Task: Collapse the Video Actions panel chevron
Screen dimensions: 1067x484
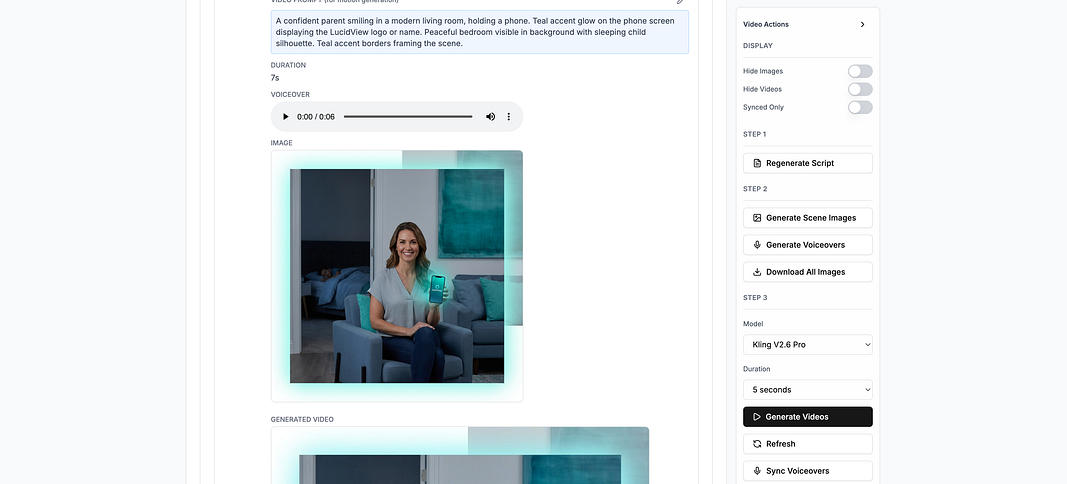Action: tap(862, 25)
